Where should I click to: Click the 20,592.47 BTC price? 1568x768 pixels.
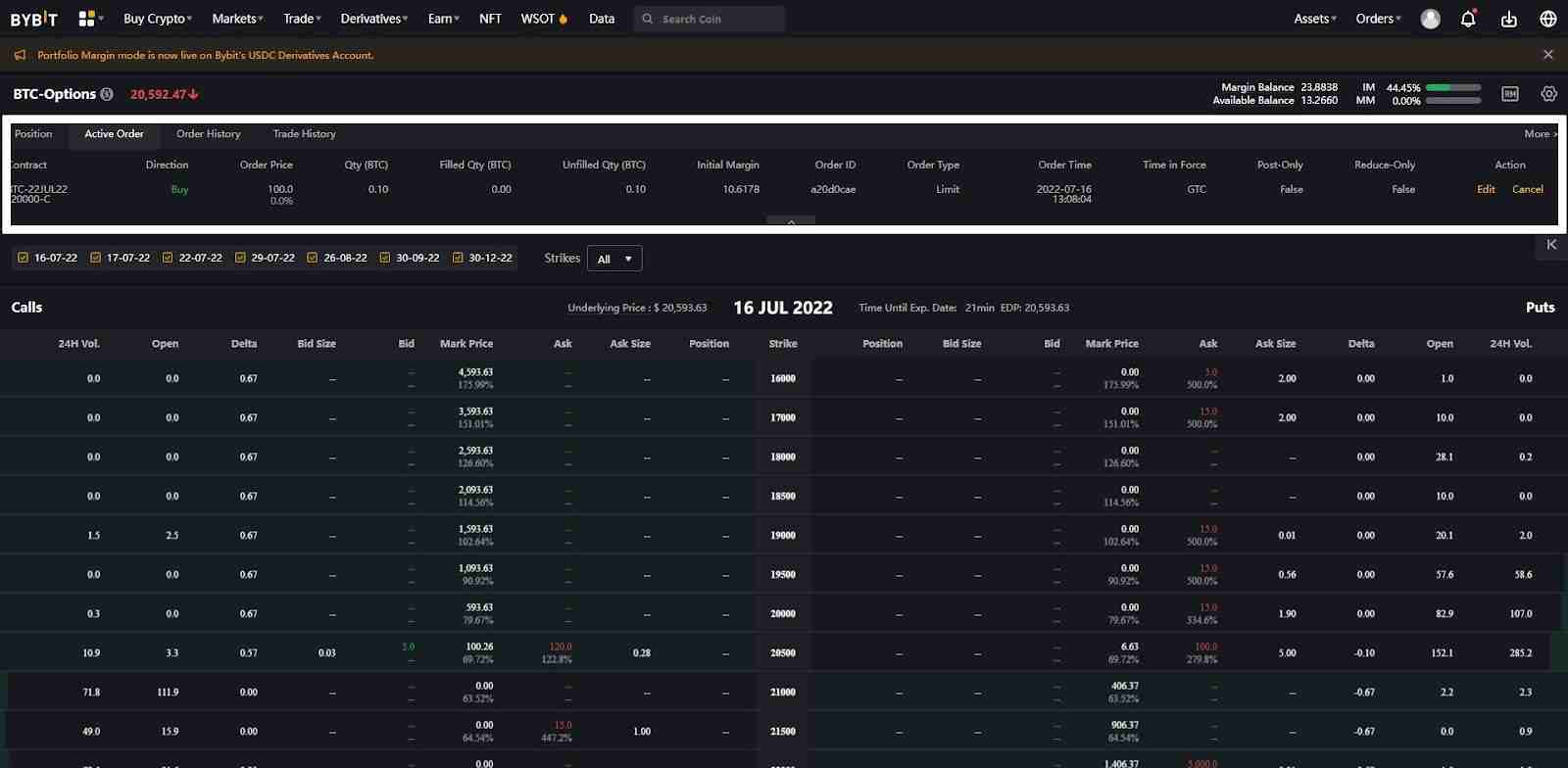tap(164, 94)
